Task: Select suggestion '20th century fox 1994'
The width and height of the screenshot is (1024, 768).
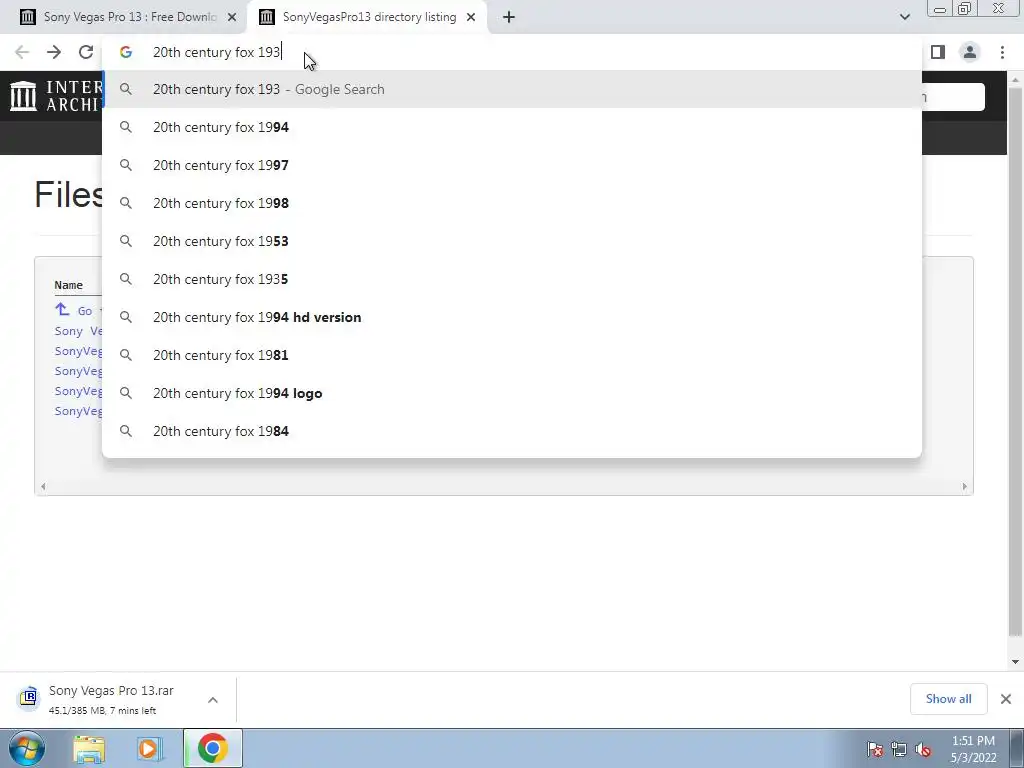Action: (x=512, y=127)
